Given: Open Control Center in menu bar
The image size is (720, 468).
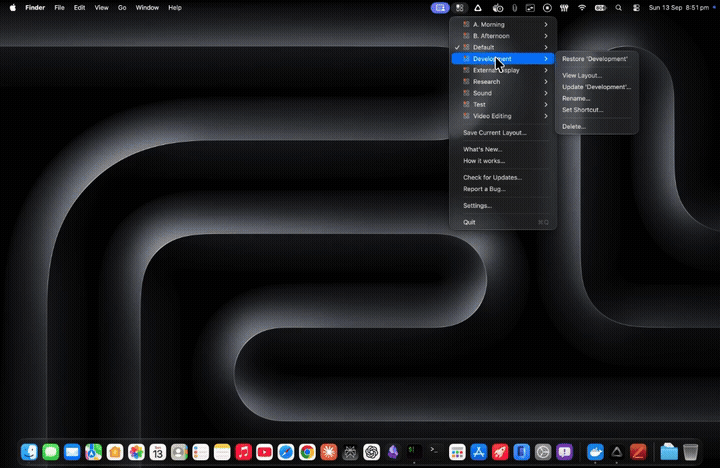Looking at the screenshot, I should click(636, 8).
